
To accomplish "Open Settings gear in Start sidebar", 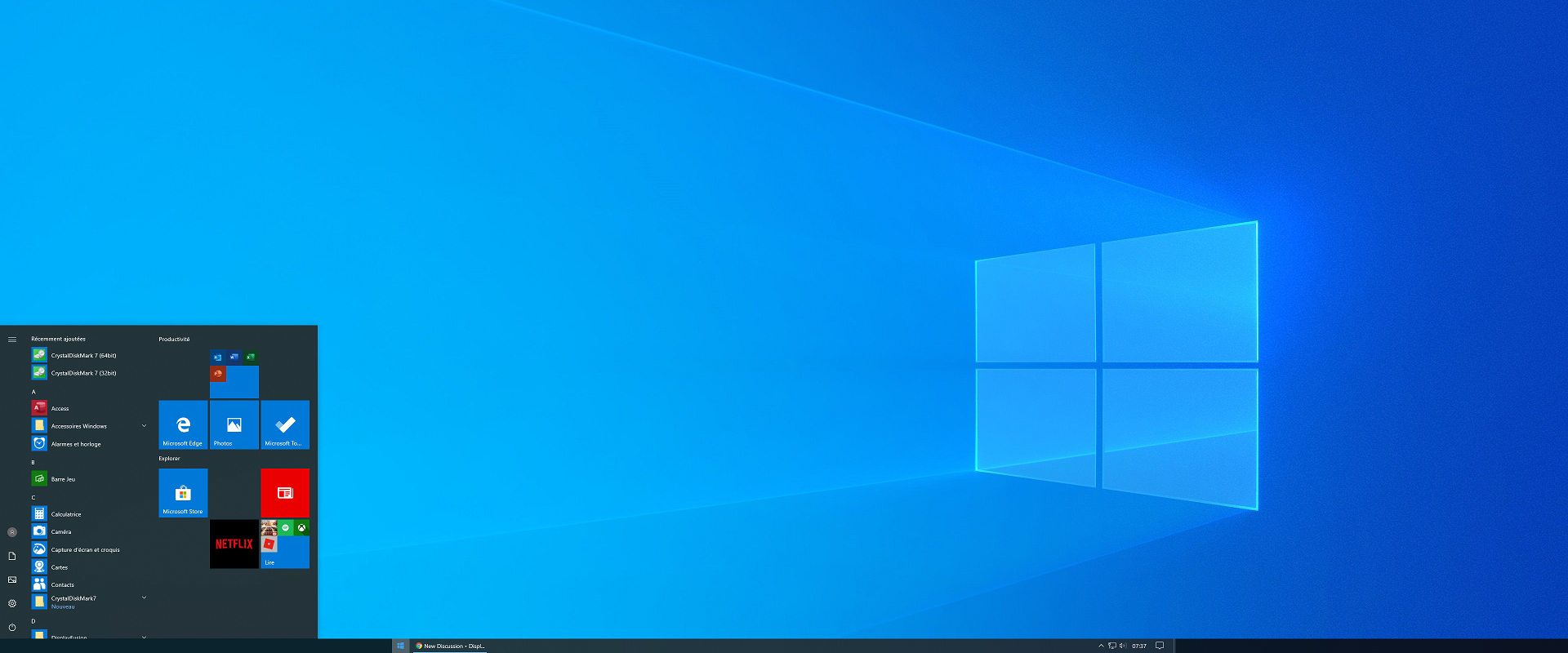I will (12, 603).
